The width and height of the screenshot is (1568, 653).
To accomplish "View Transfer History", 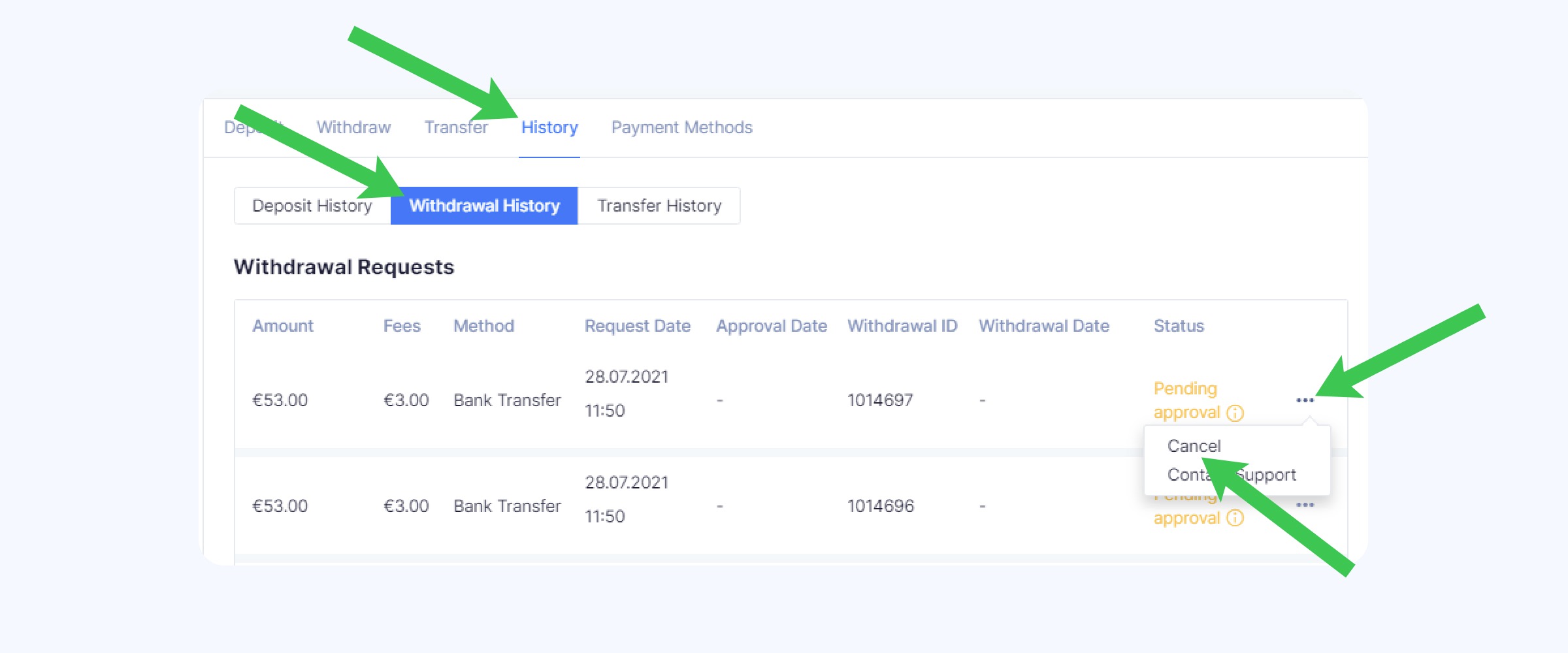I will tap(659, 206).
